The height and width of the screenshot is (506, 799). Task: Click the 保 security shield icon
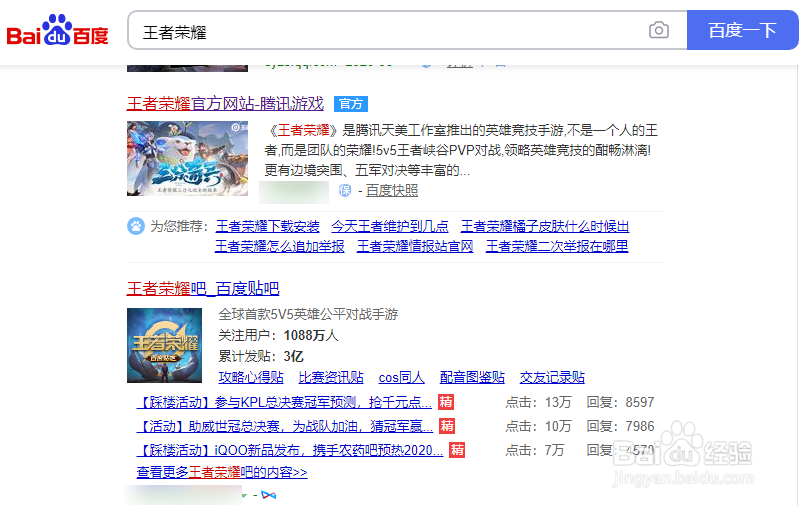(x=345, y=191)
